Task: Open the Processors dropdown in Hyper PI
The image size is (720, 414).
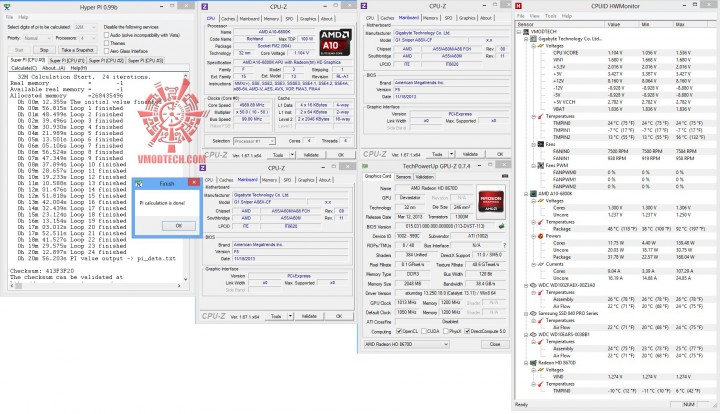Action: [87, 38]
